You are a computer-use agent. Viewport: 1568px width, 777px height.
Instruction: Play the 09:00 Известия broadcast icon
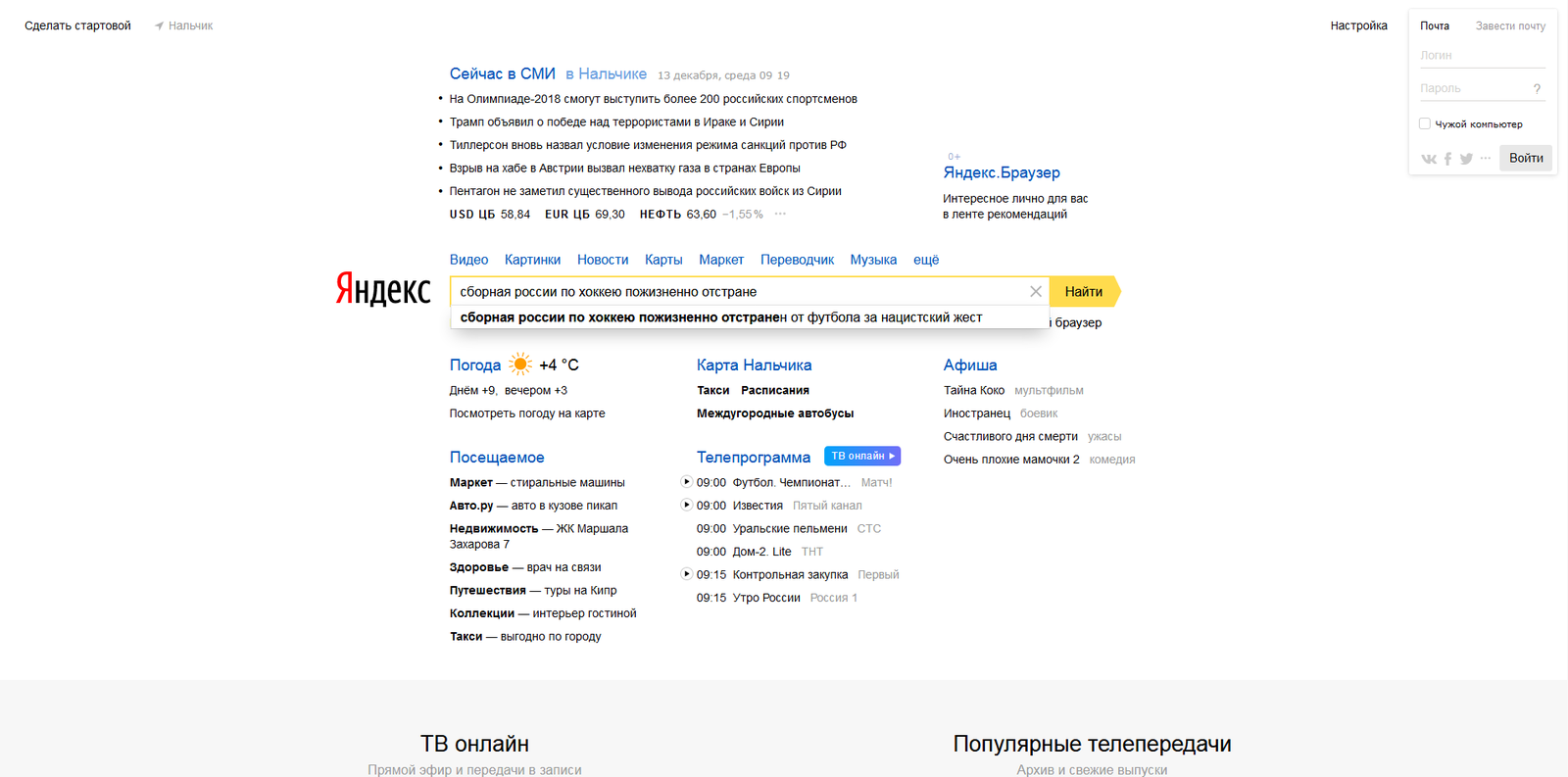[686, 505]
